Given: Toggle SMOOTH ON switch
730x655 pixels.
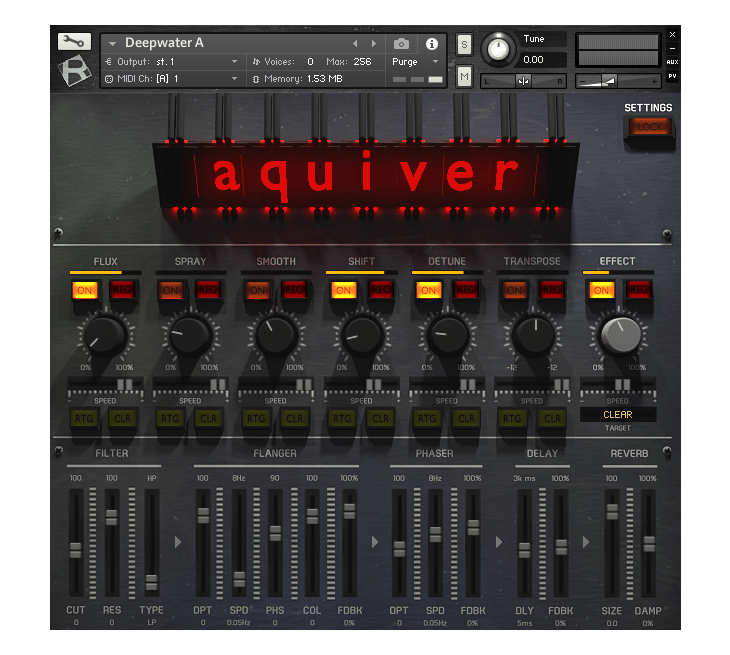Looking at the screenshot, I should click(x=257, y=290).
